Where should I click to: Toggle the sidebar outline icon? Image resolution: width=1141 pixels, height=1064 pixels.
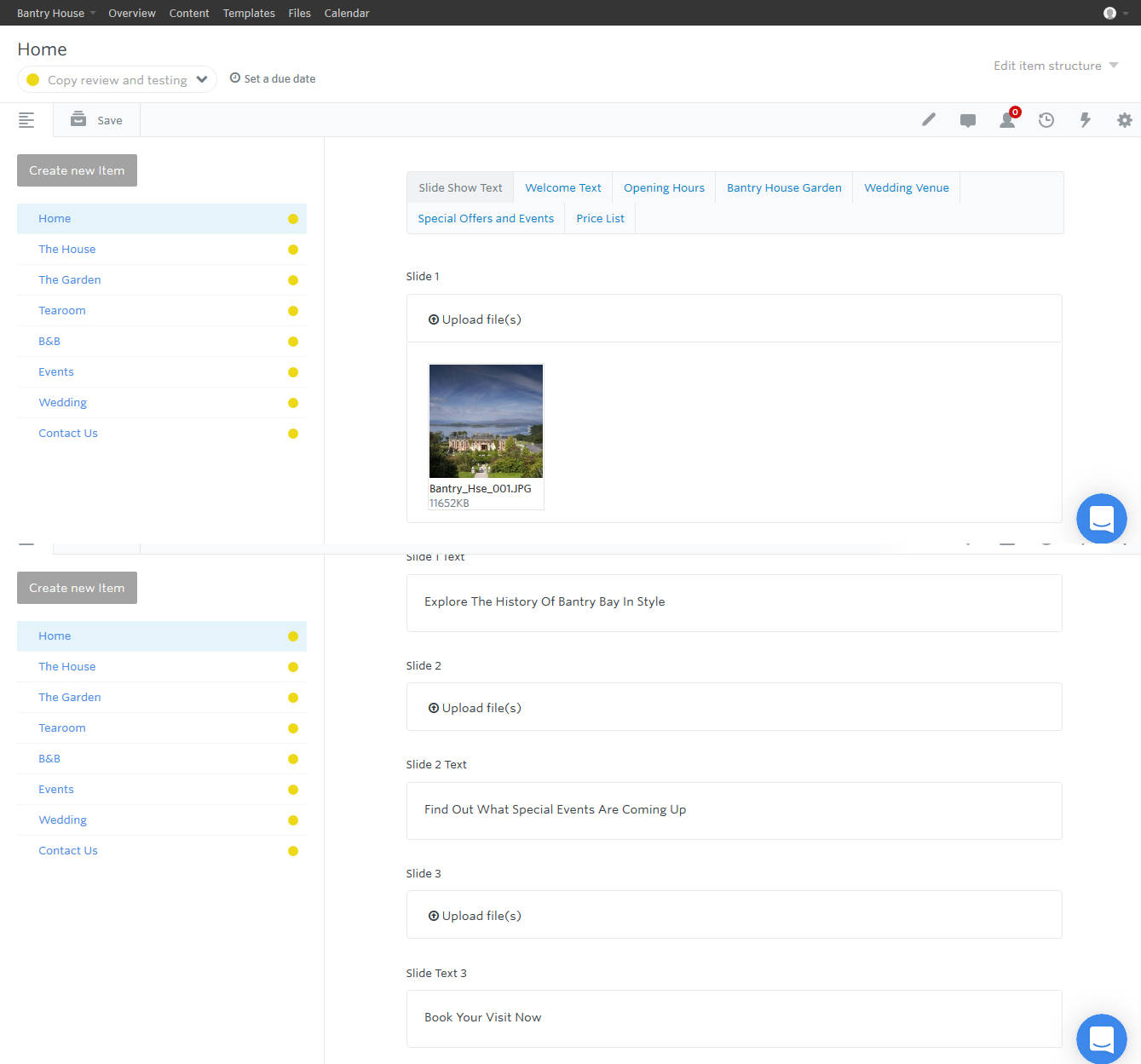(26, 120)
